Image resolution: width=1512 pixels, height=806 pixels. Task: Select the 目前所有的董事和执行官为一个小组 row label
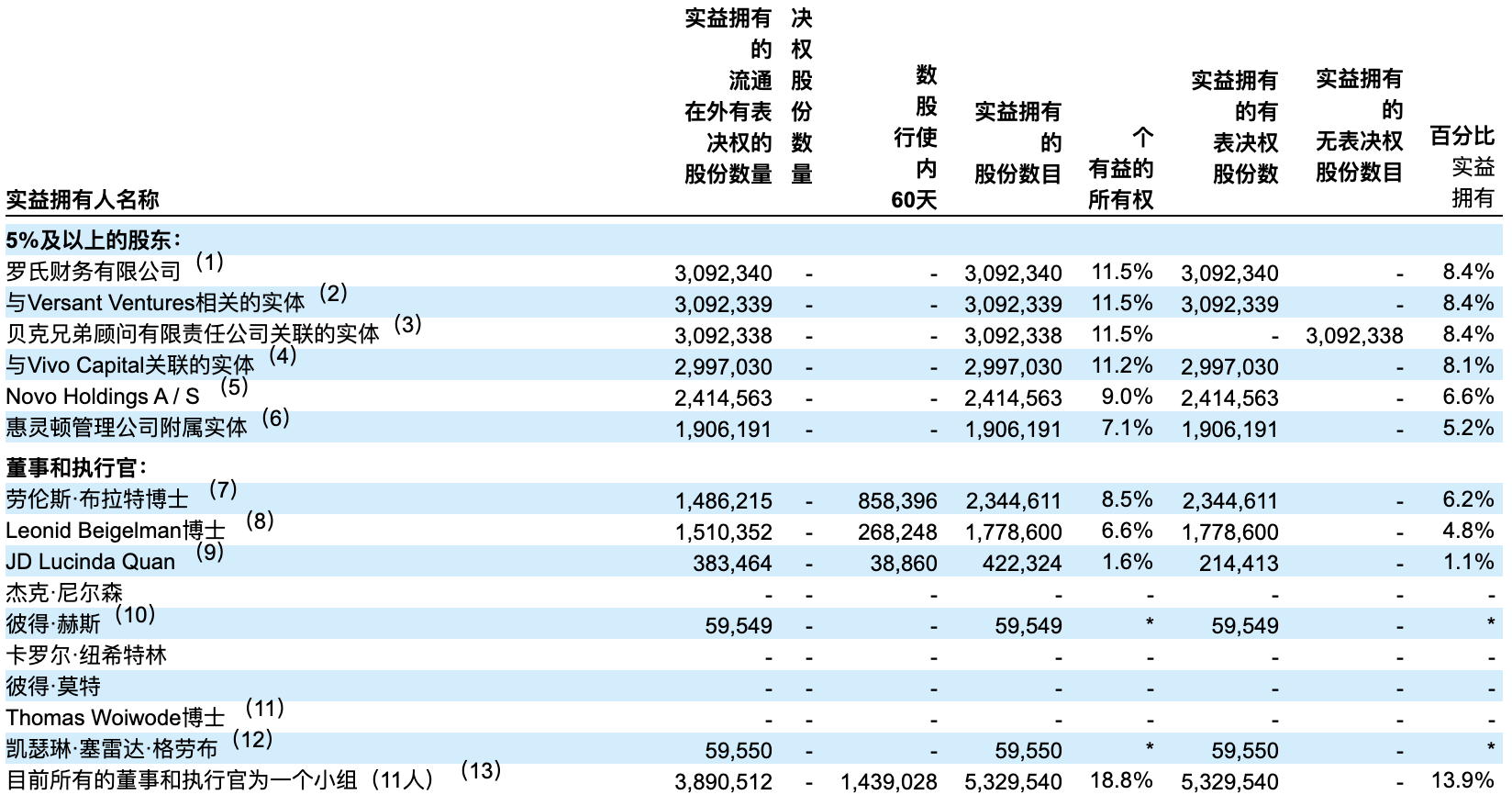(x=219, y=780)
